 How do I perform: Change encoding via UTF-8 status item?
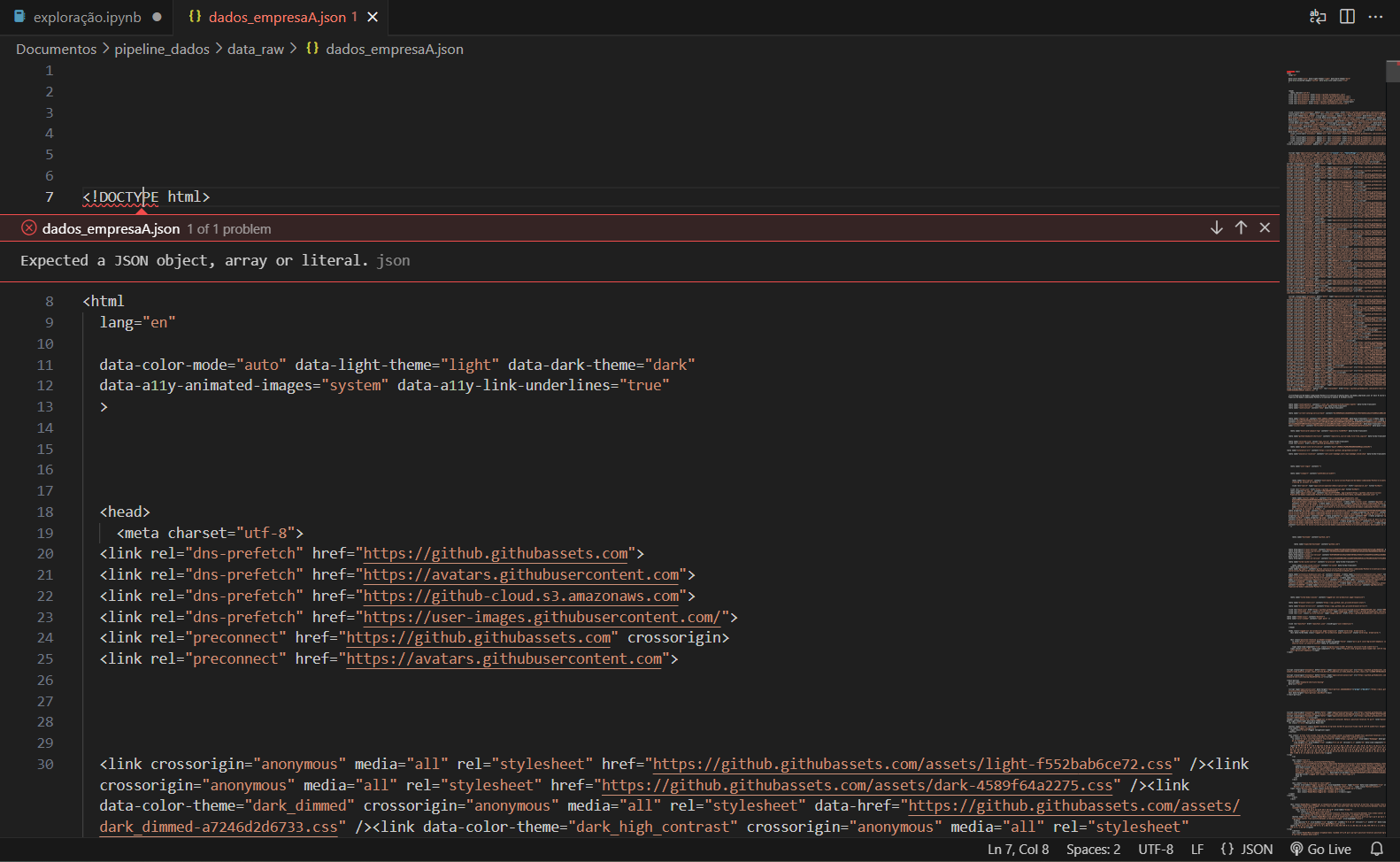point(1156,850)
